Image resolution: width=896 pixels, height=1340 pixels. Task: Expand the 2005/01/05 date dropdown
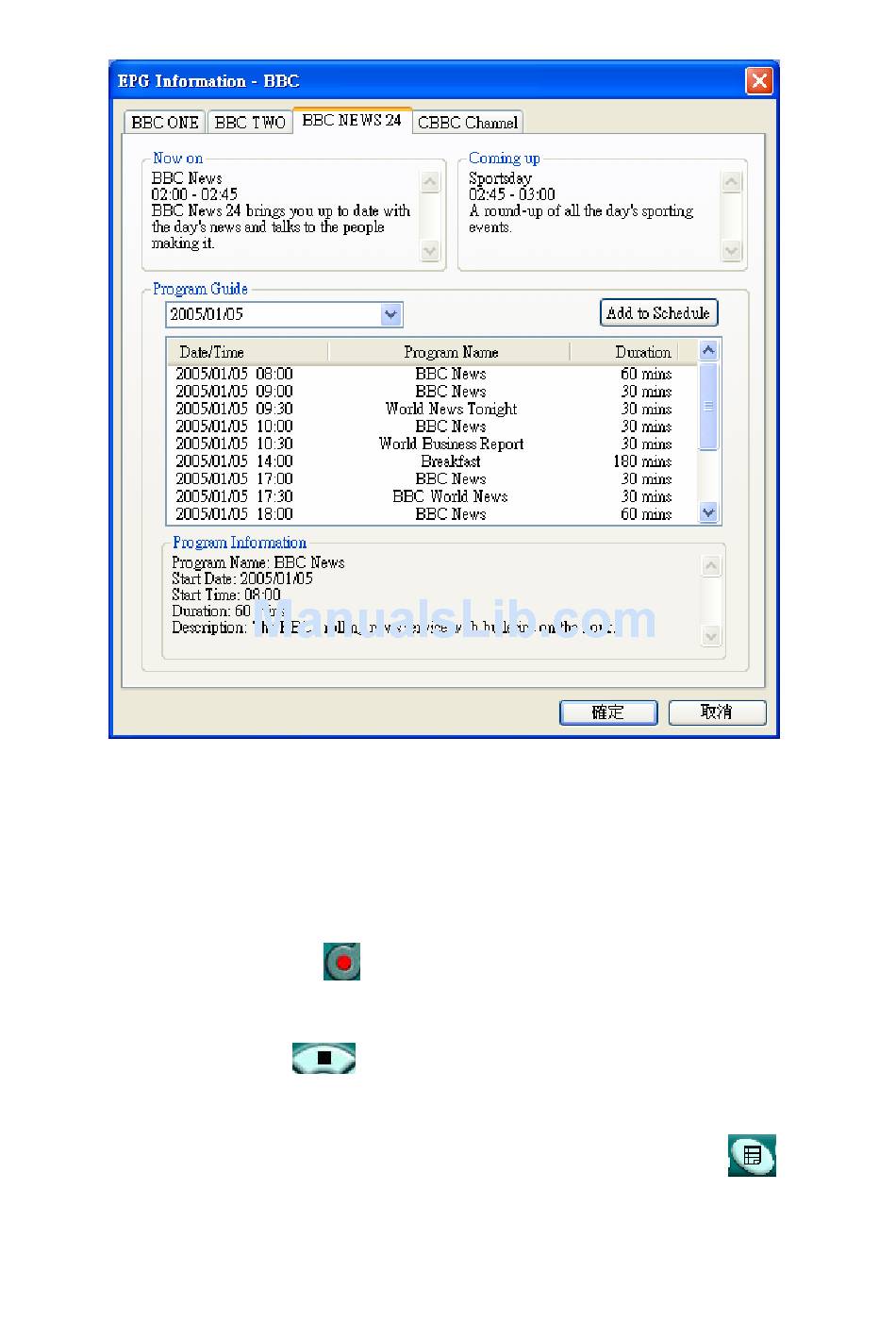click(391, 314)
